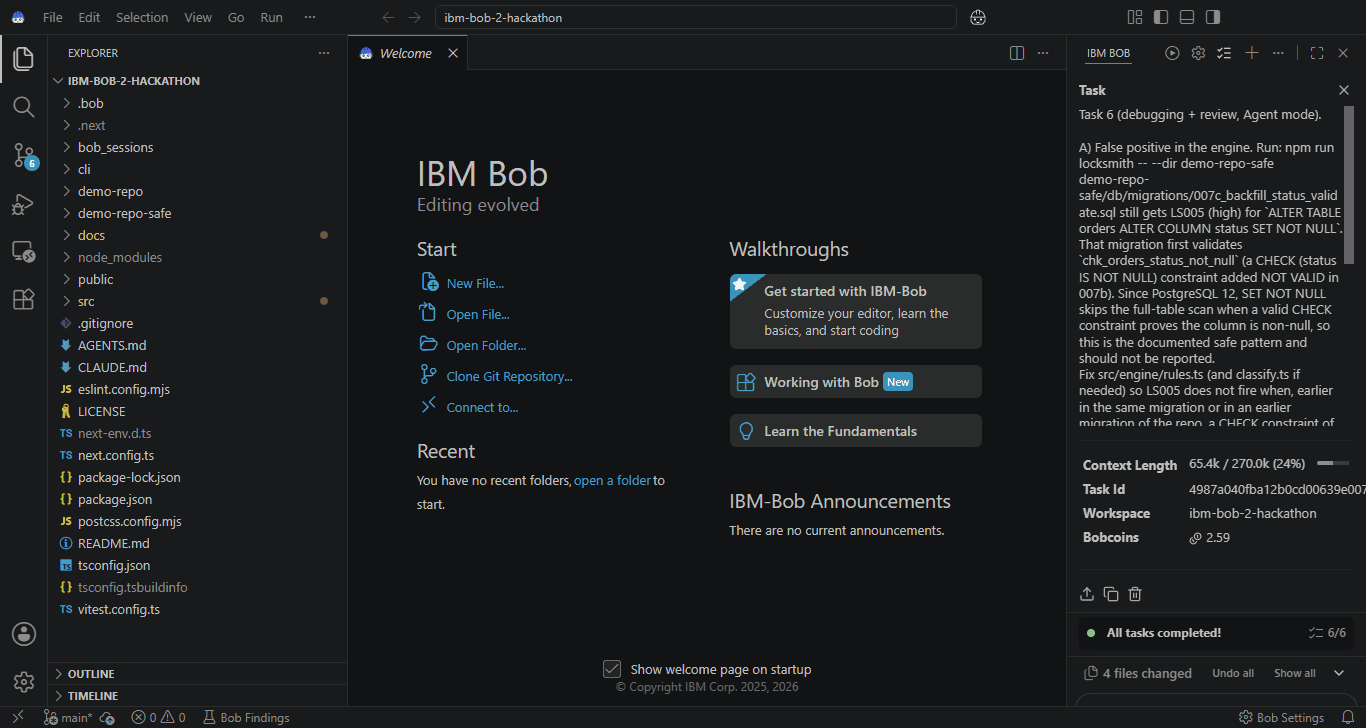Maximize the IBM Bob panel
1366x728 pixels.
tap(1317, 53)
